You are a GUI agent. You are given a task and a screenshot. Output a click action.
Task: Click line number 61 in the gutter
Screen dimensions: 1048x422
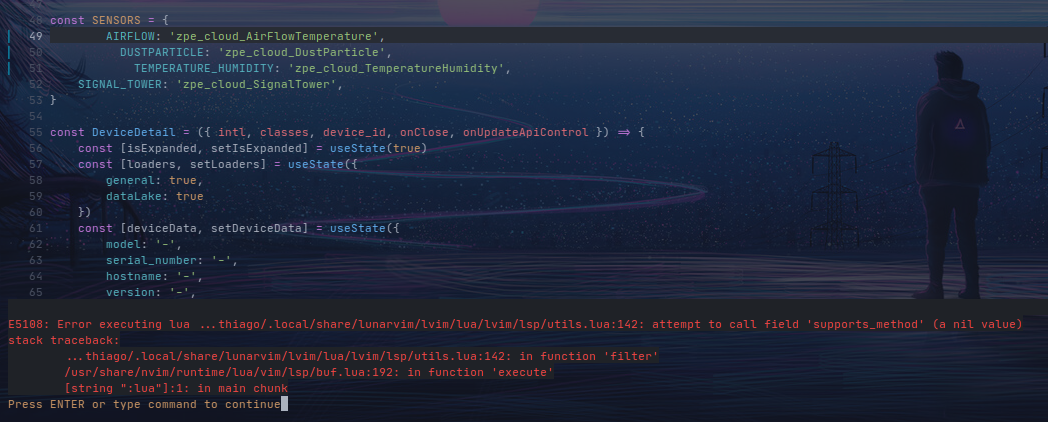tap(36, 229)
